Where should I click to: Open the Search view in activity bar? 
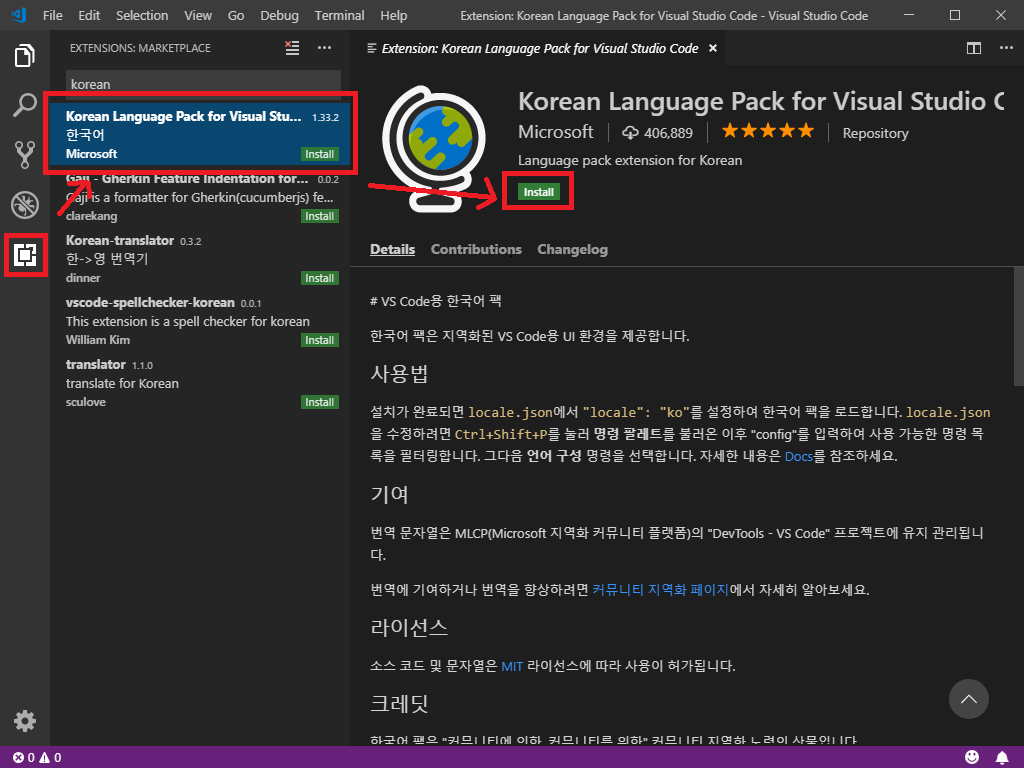[x=25, y=105]
